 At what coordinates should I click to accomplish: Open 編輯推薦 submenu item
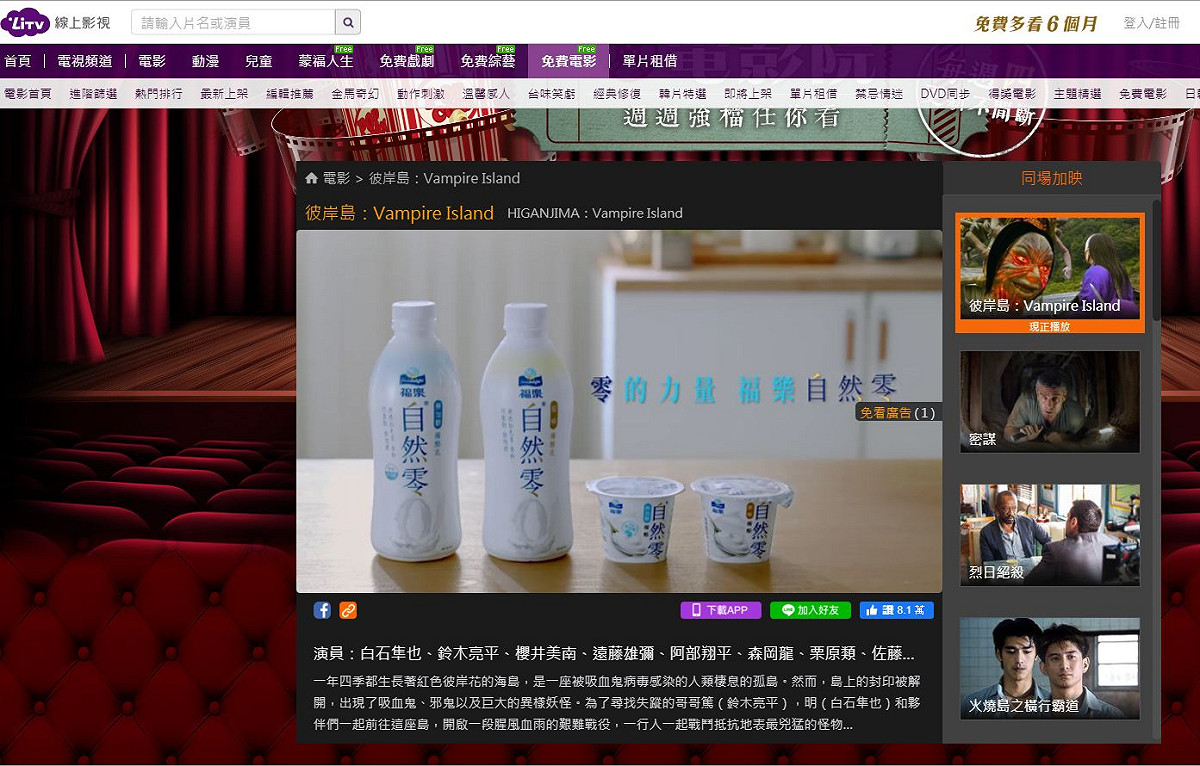click(x=290, y=94)
